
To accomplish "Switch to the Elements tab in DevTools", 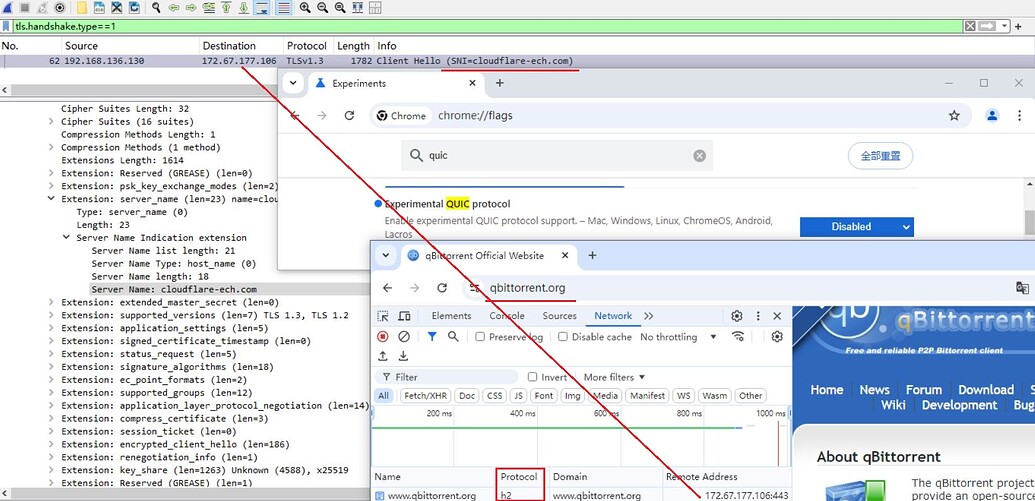I will tap(451, 316).
